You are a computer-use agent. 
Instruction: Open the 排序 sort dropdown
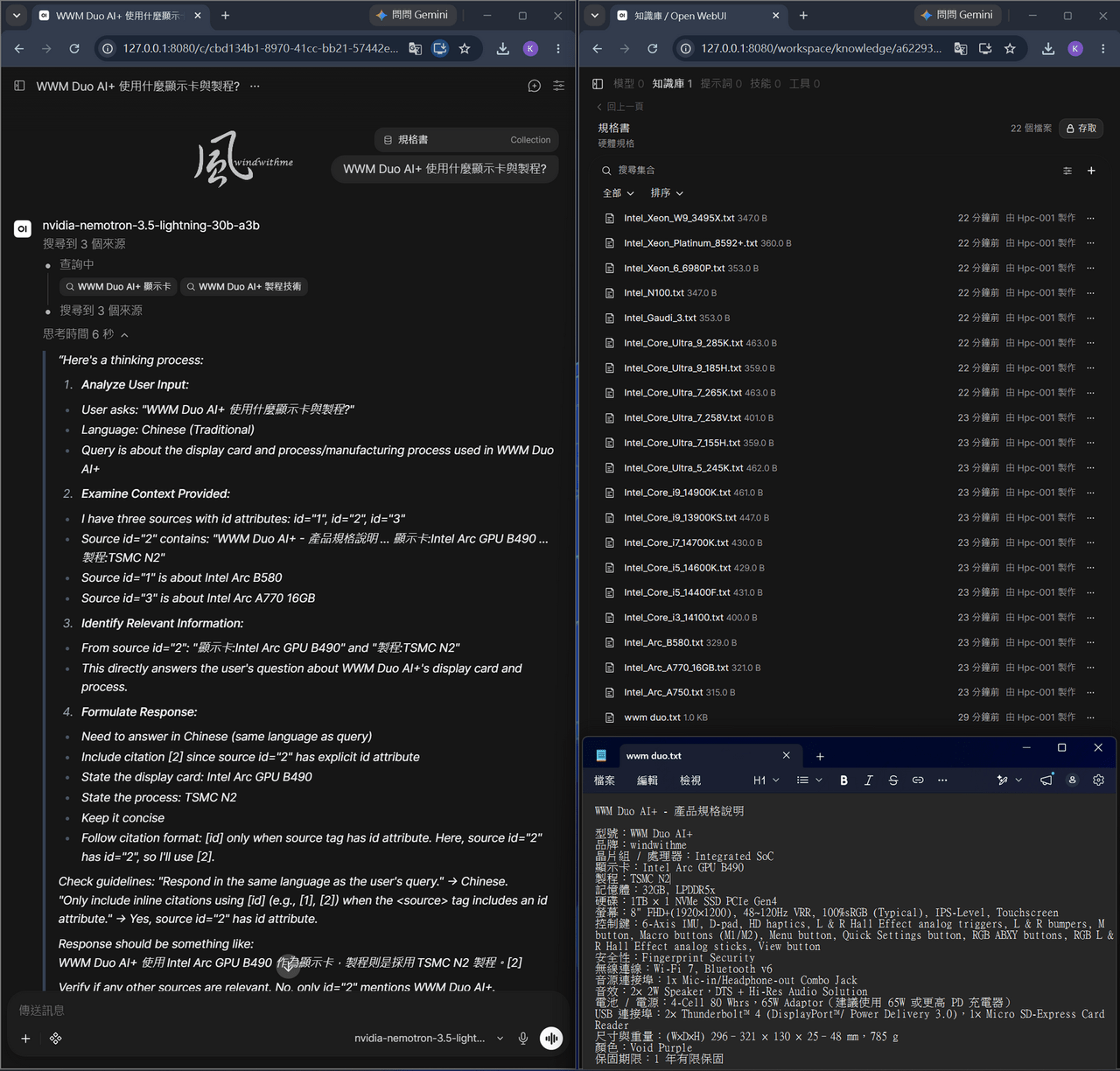(x=666, y=193)
